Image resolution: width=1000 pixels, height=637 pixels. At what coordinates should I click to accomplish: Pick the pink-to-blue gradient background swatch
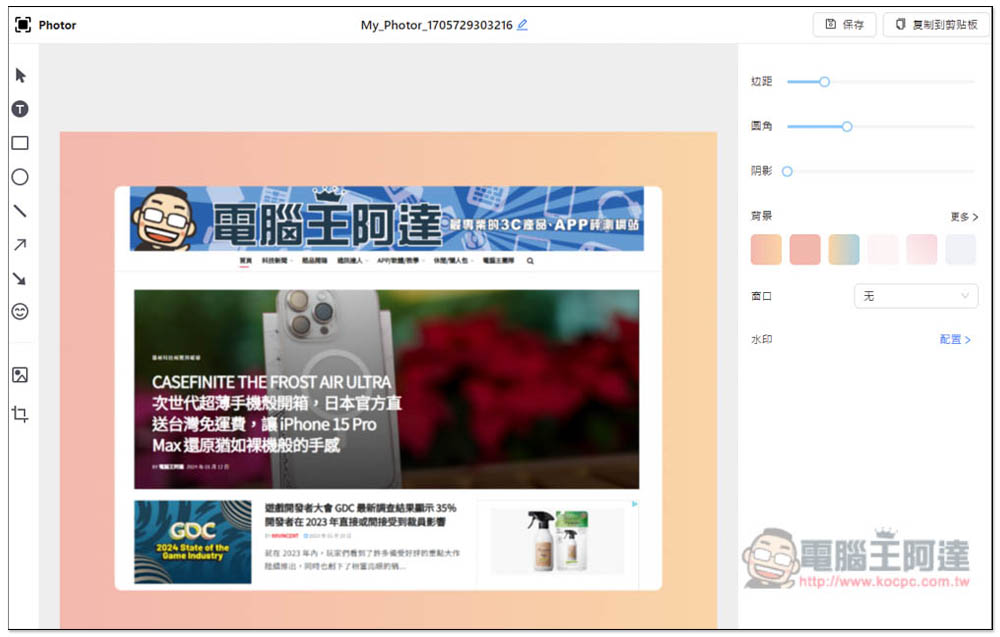pyautogui.click(x=844, y=250)
